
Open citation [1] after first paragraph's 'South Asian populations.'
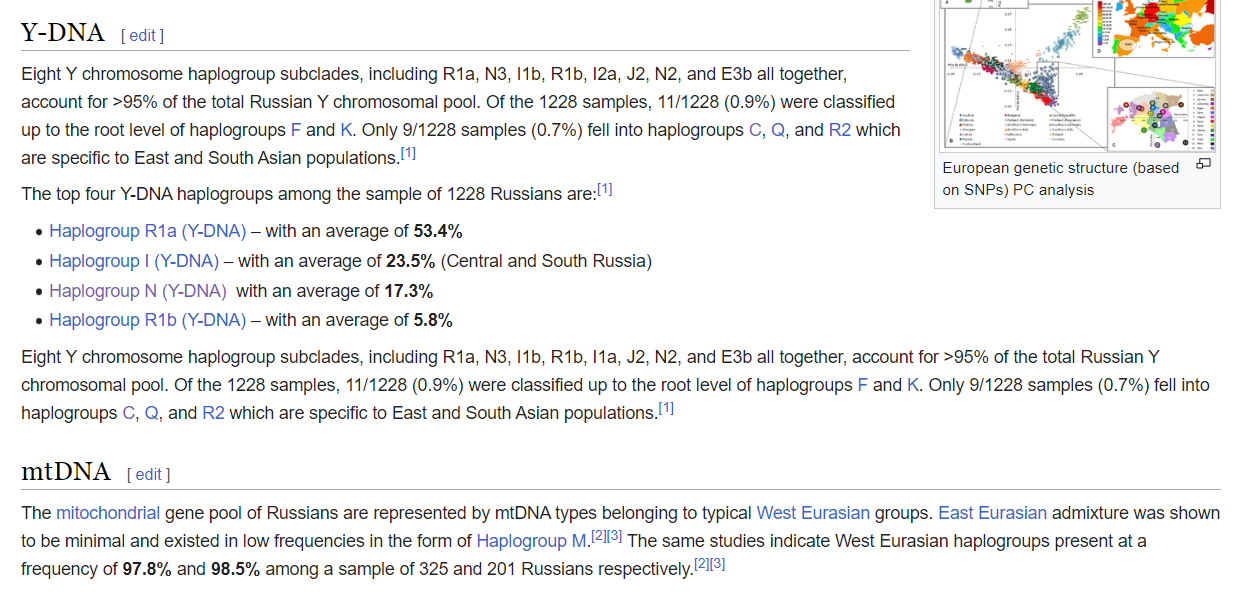coord(408,154)
